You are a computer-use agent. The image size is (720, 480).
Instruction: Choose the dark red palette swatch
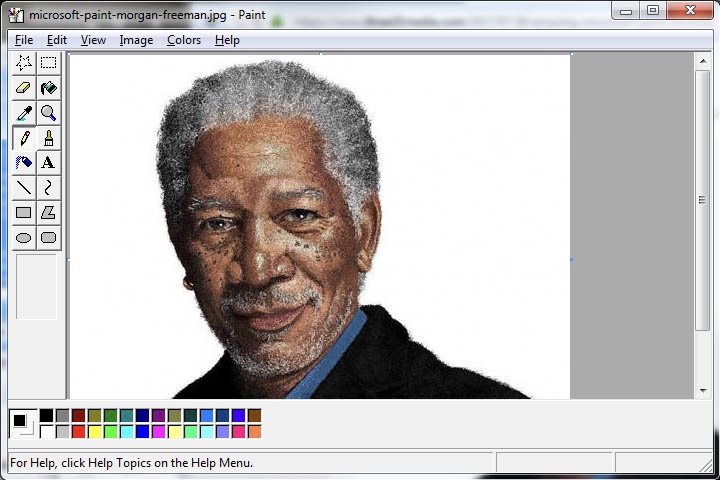tap(79, 416)
